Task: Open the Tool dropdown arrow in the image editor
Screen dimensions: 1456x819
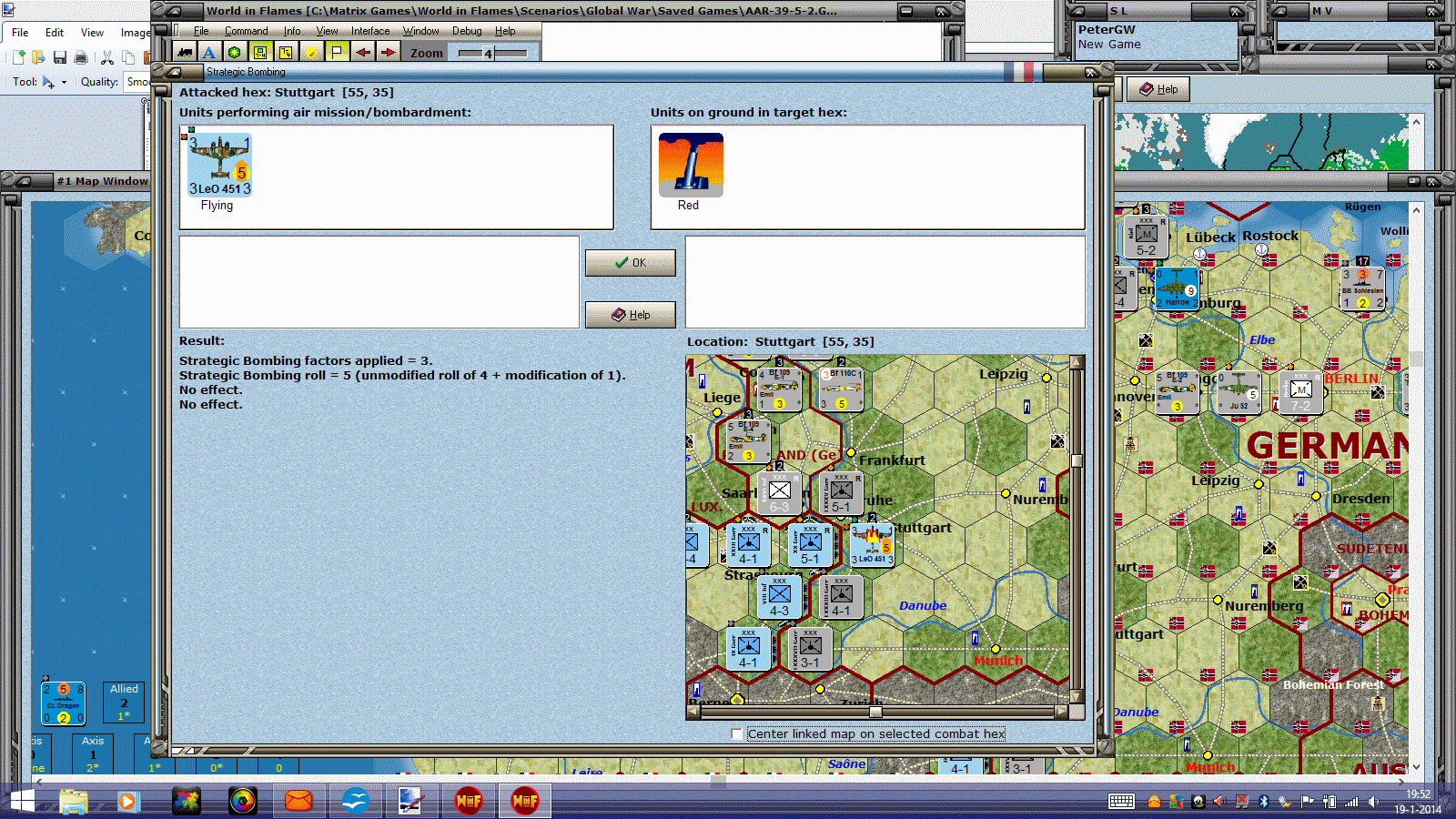Action: (x=64, y=82)
